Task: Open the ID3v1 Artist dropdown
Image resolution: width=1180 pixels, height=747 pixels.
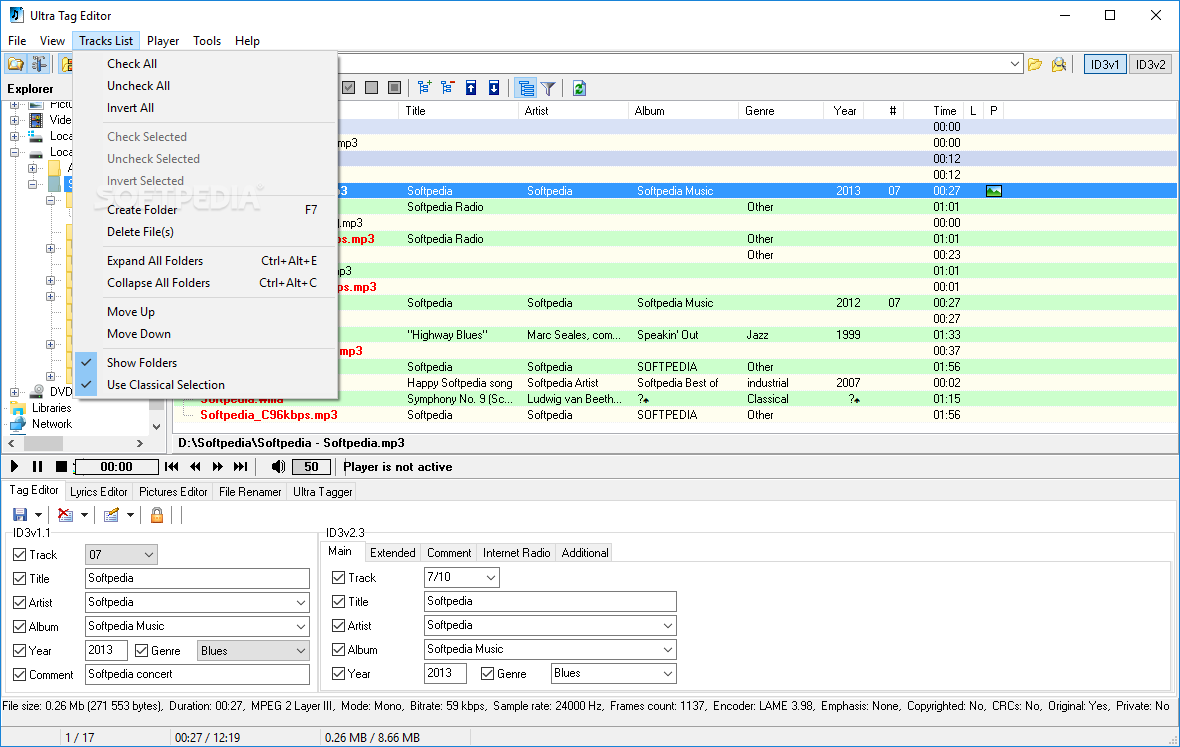Action: tap(301, 603)
